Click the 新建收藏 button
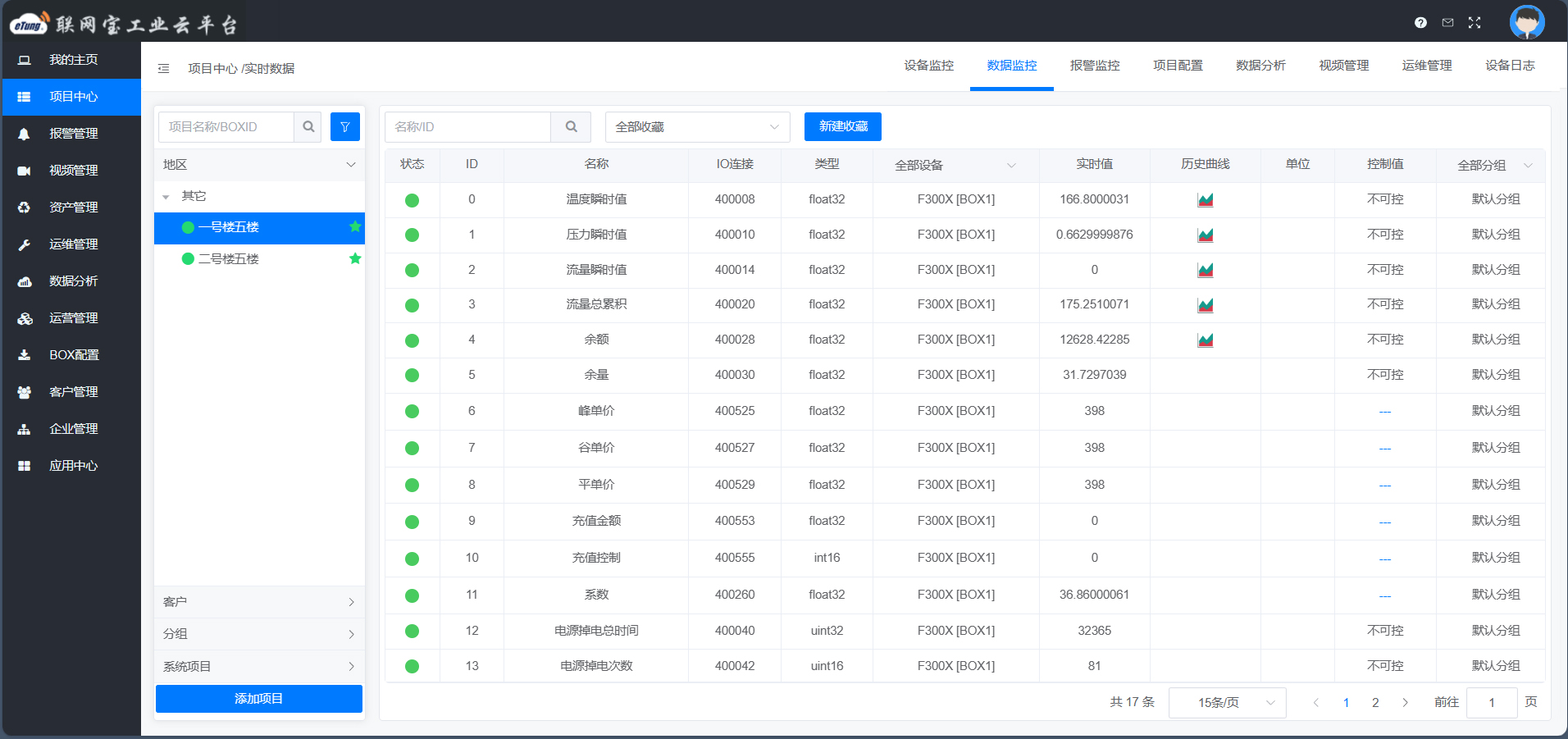This screenshot has height=739, width=1568. click(843, 126)
